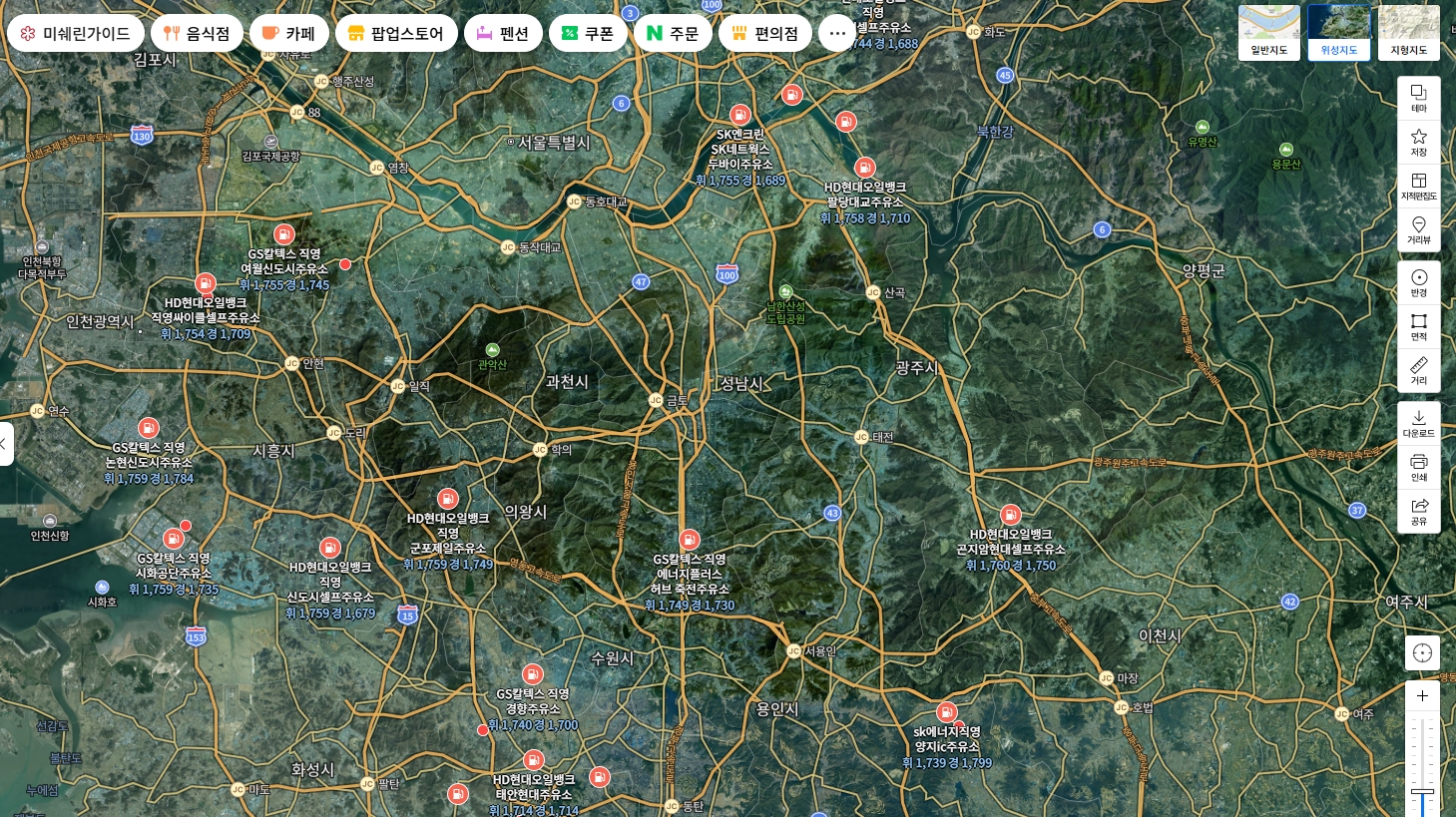Open HD현대오일뱅크 태안현대주유소 gas station marker
The height and width of the screenshot is (817, 1456).
(x=534, y=760)
